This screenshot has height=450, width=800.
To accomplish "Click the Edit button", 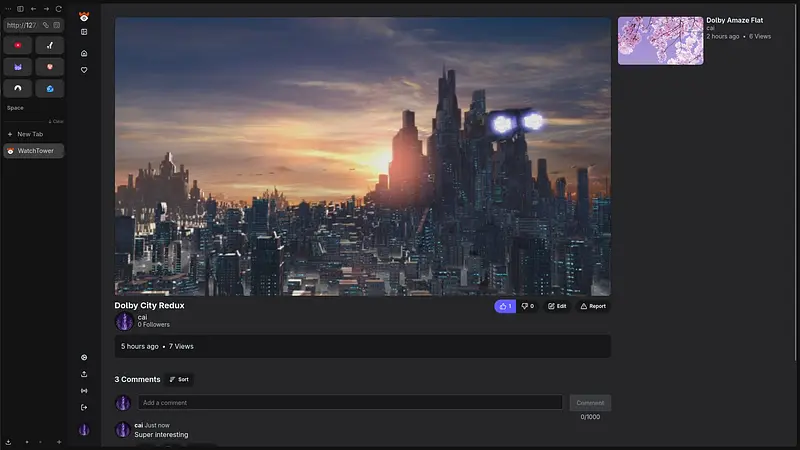I will point(557,306).
